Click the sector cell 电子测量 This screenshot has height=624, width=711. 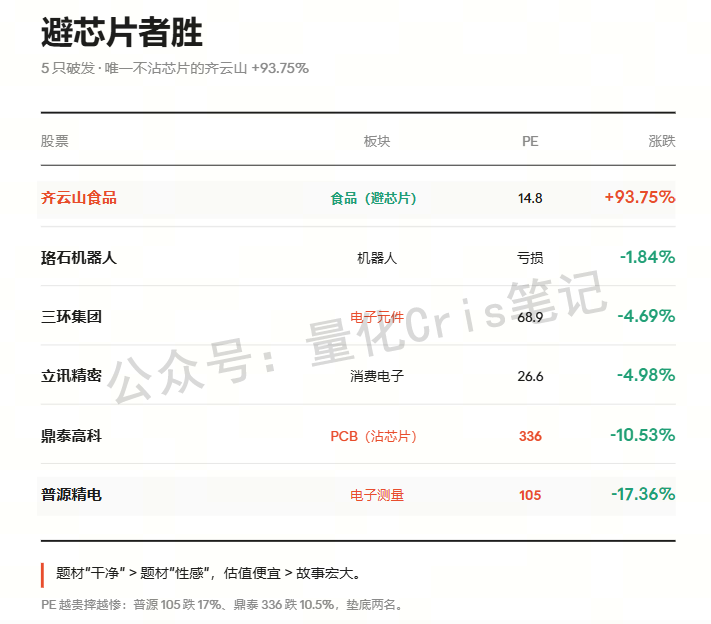point(377,495)
